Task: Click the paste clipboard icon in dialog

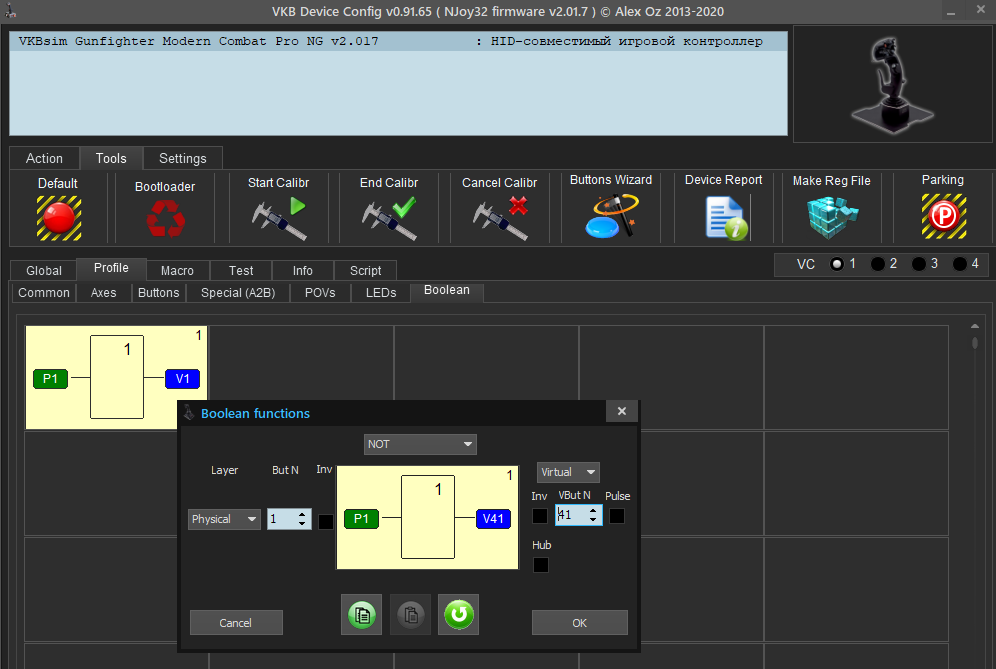Action: click(x=410, y=614)
